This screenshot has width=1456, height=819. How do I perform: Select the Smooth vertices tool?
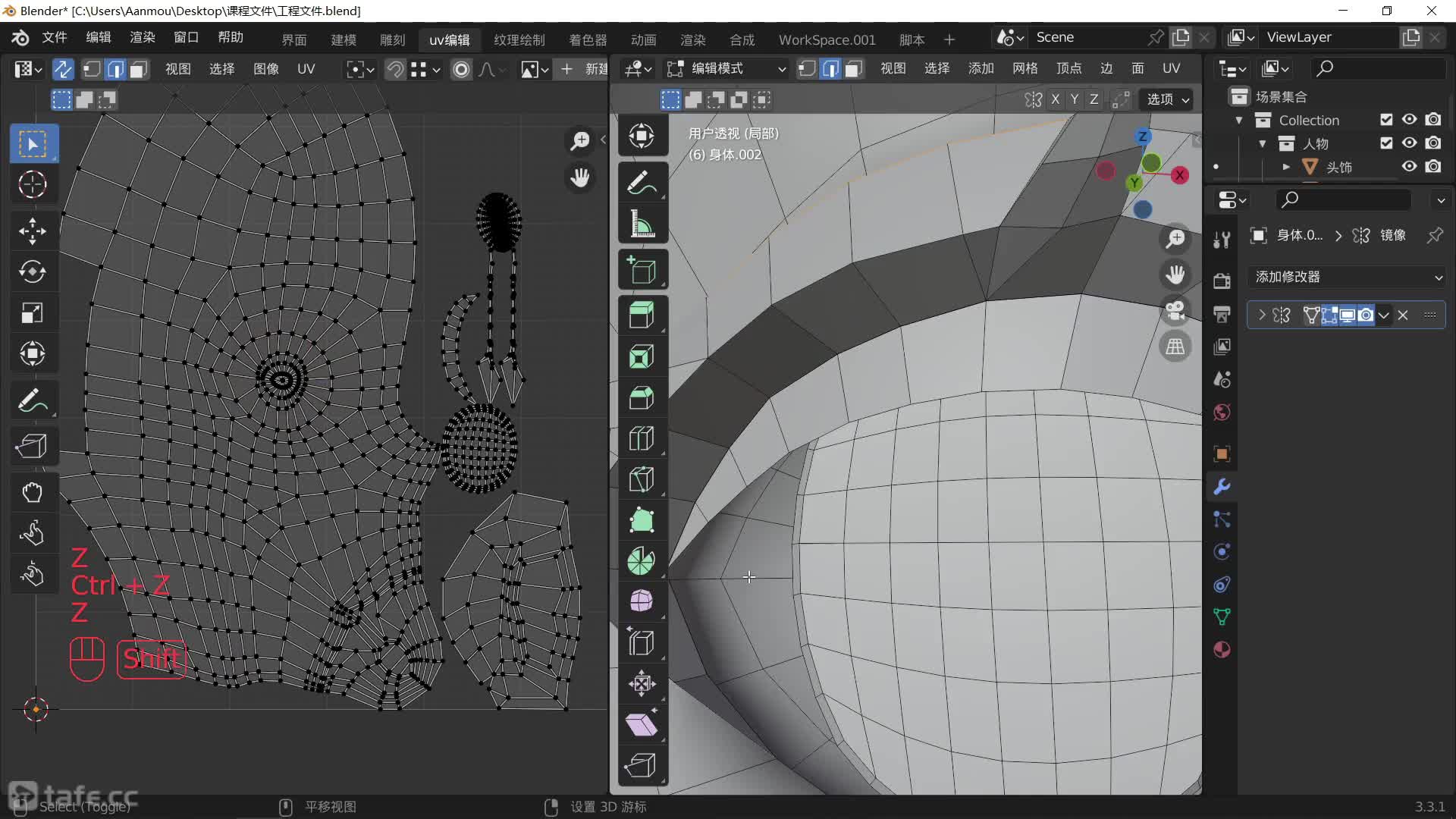[642, 601]
